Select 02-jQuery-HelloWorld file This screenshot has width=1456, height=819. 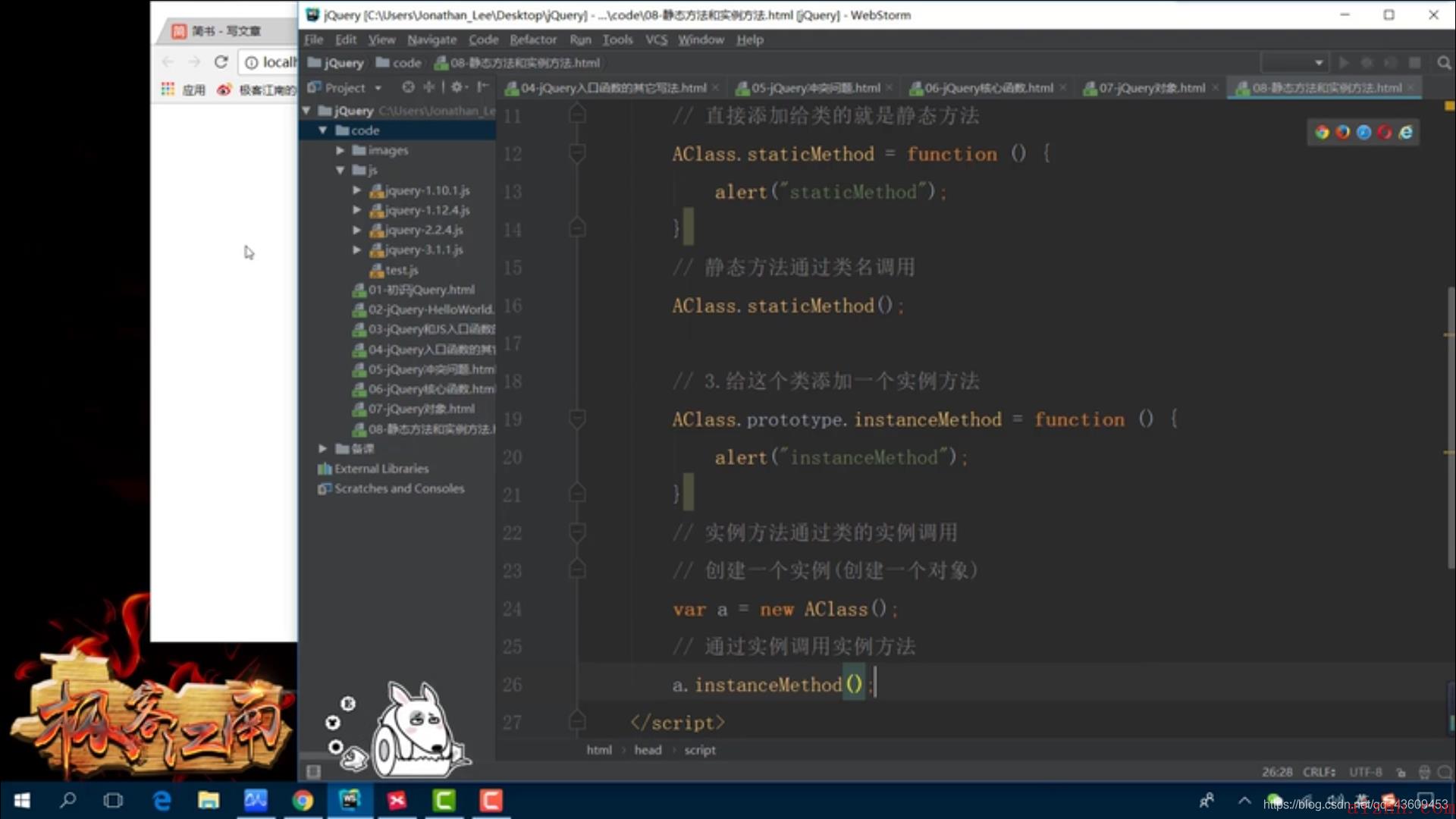423,309
